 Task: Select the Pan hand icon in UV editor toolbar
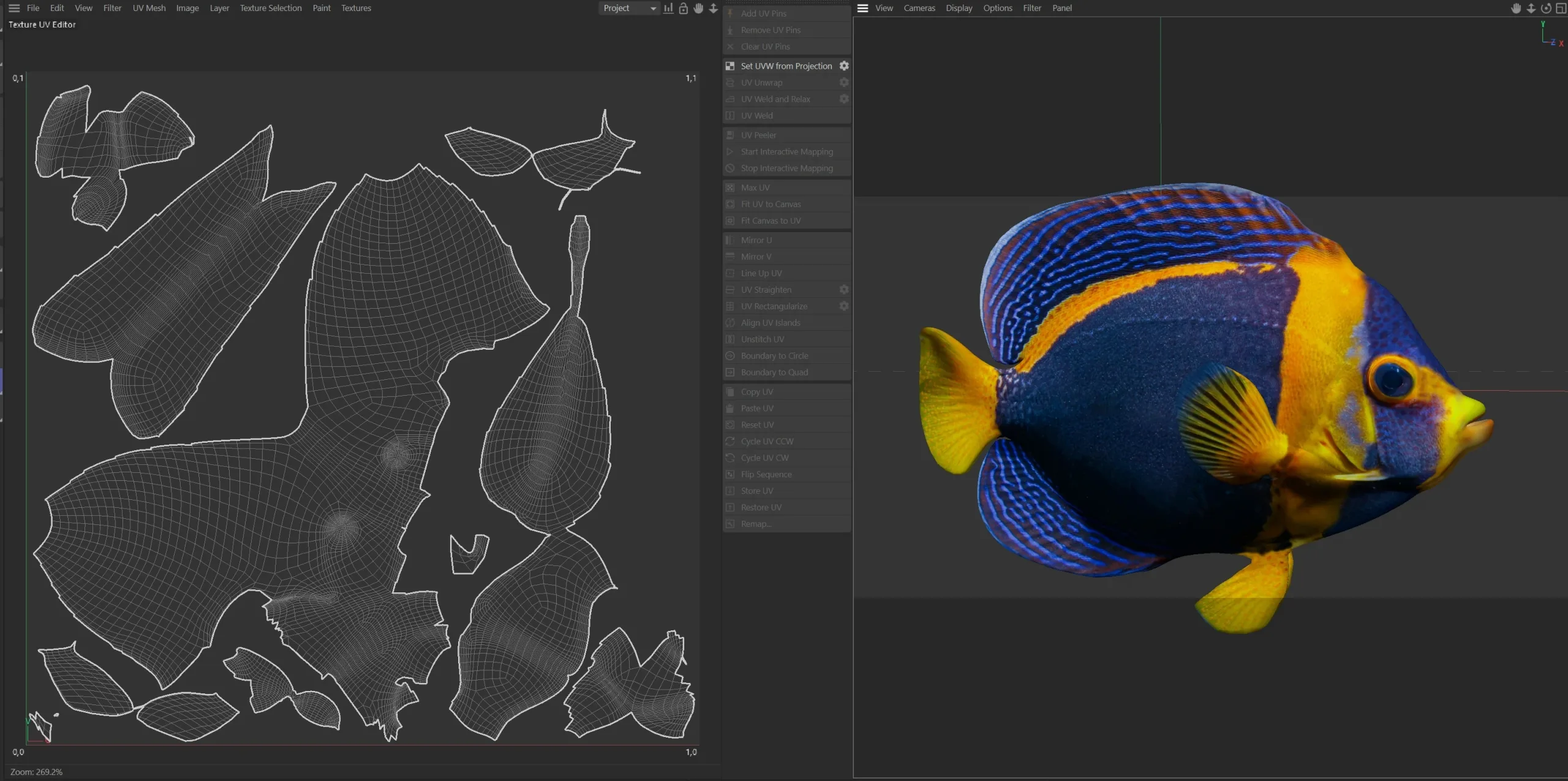coord(698,8)
